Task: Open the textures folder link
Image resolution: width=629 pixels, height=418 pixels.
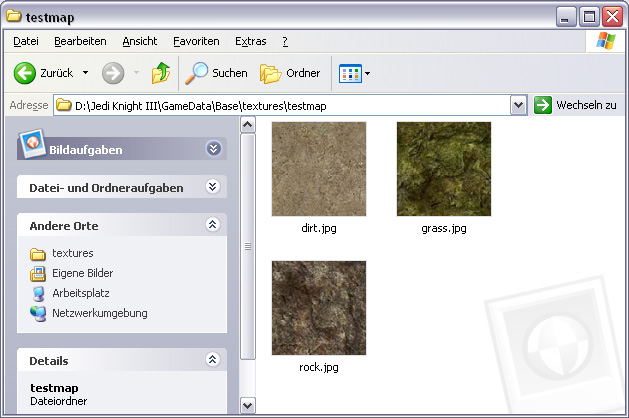Action: [x=73, y=253]
